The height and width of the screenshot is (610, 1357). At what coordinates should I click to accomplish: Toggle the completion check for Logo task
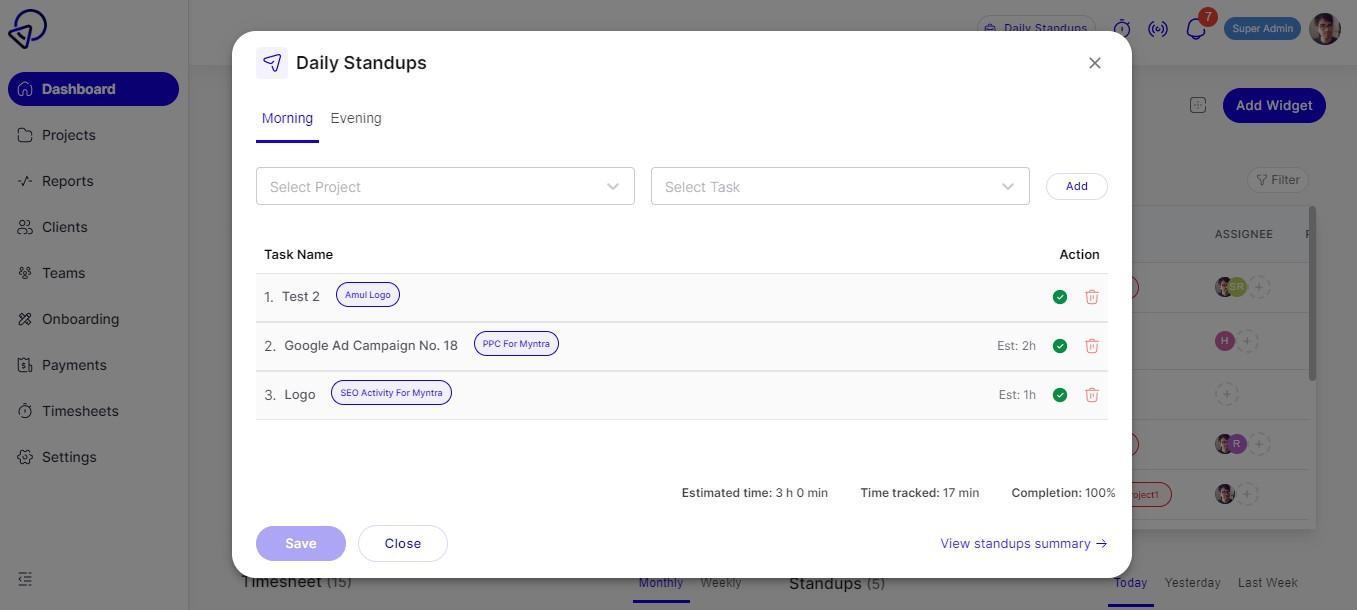tap(1060, 395)
